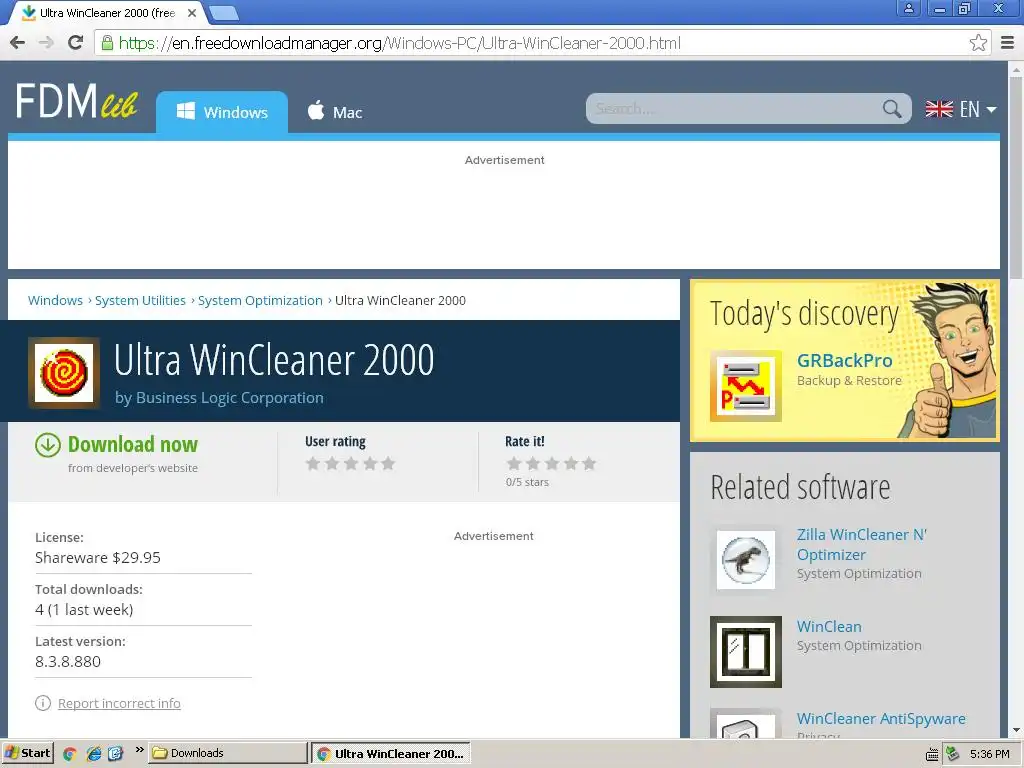Click the 4 (1 last week) downloads text
Viewport: 1024px width, 768px height.
[x=84, y=610]
